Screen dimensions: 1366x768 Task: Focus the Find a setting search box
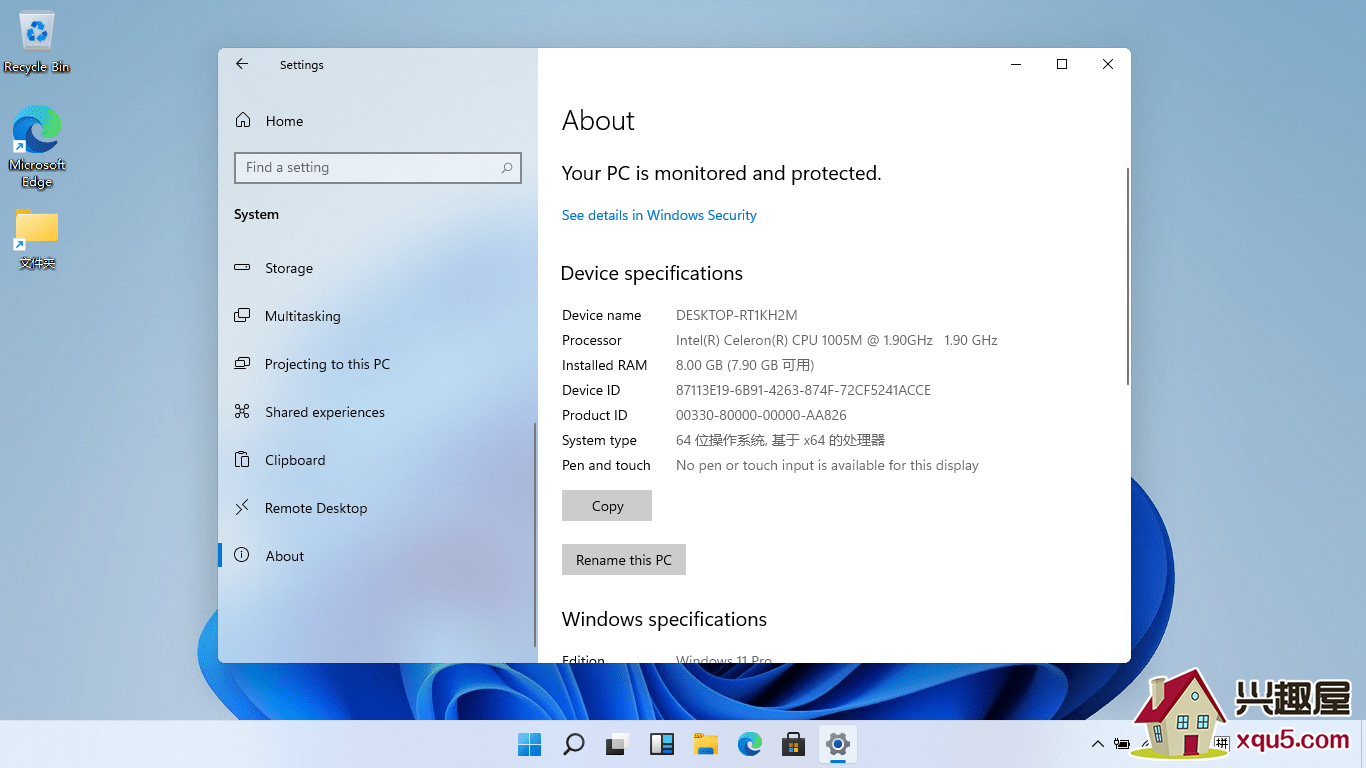[378, 168]
